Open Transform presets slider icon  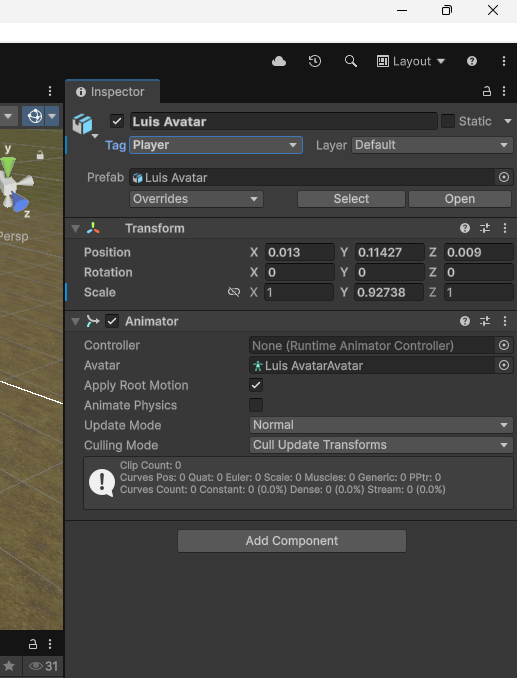coord(485,228)
